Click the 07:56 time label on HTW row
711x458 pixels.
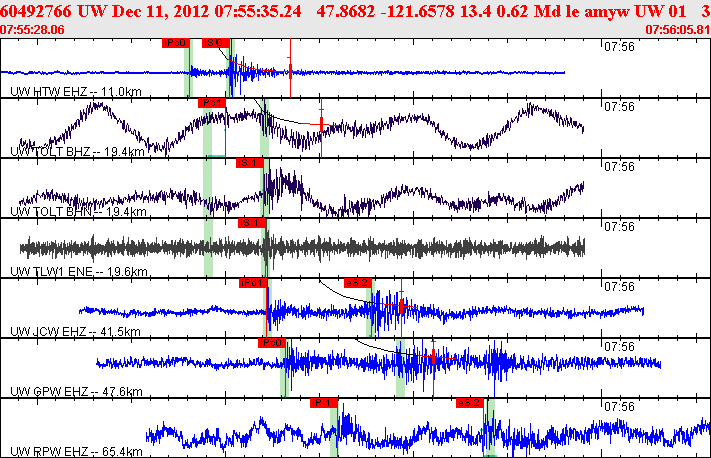tap(619, 47)
